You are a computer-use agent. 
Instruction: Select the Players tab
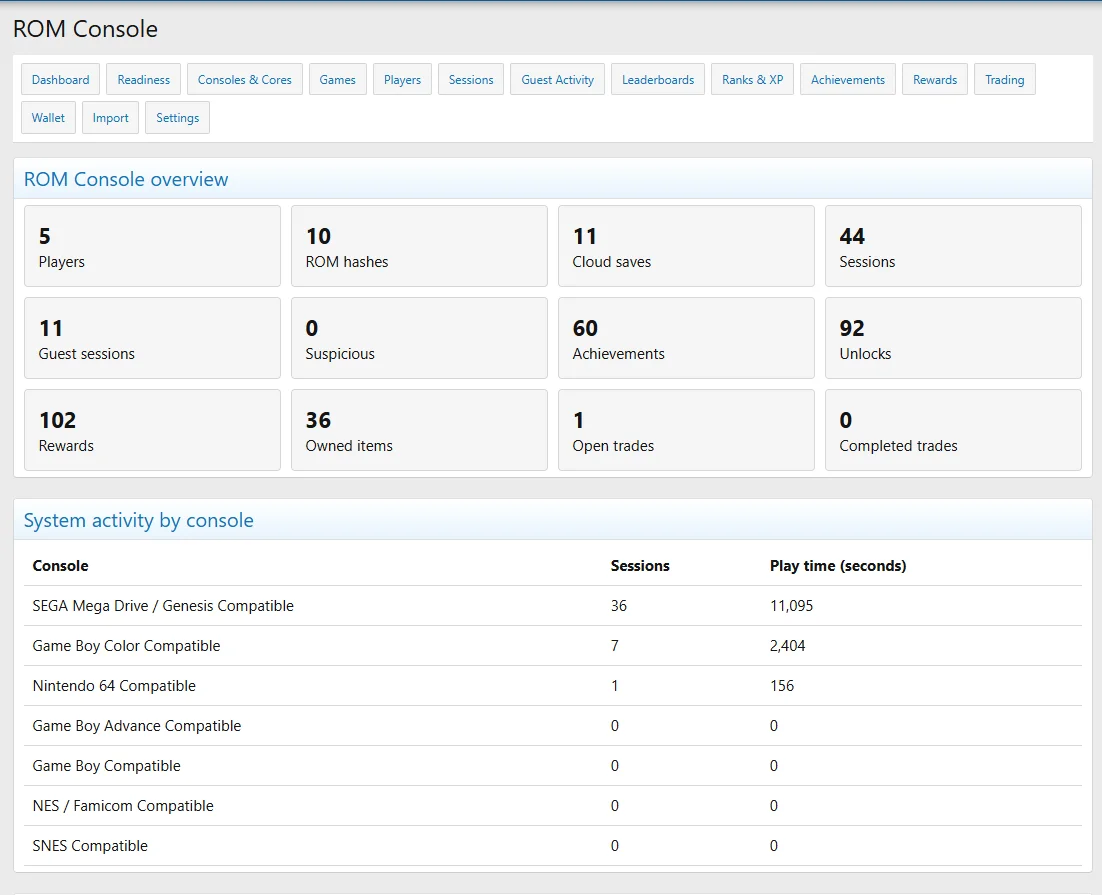(x=402, y=79)
